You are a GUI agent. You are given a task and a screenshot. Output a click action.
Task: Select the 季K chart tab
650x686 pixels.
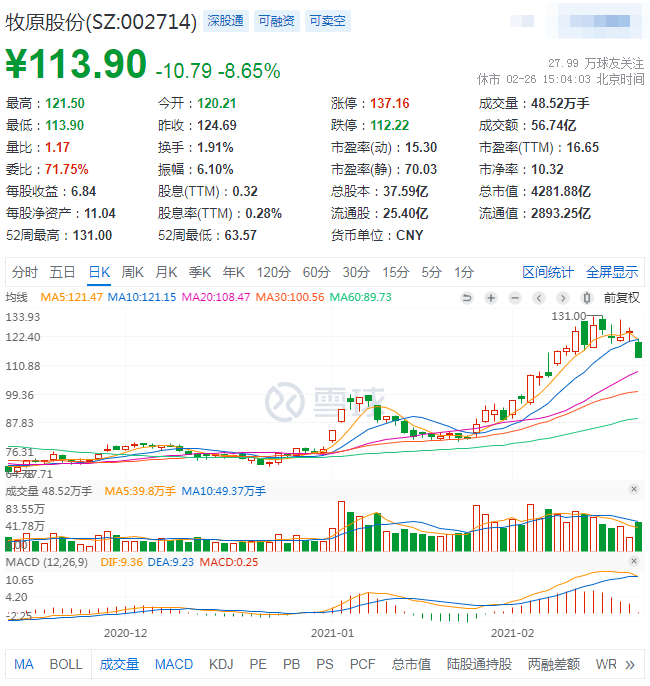pyautogui.click(x=200, y=272)
